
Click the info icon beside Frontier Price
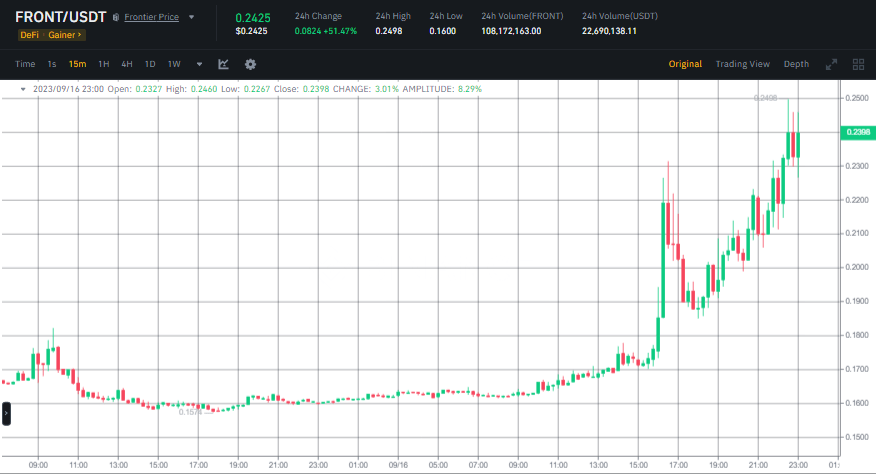click(x=116, y=17)
